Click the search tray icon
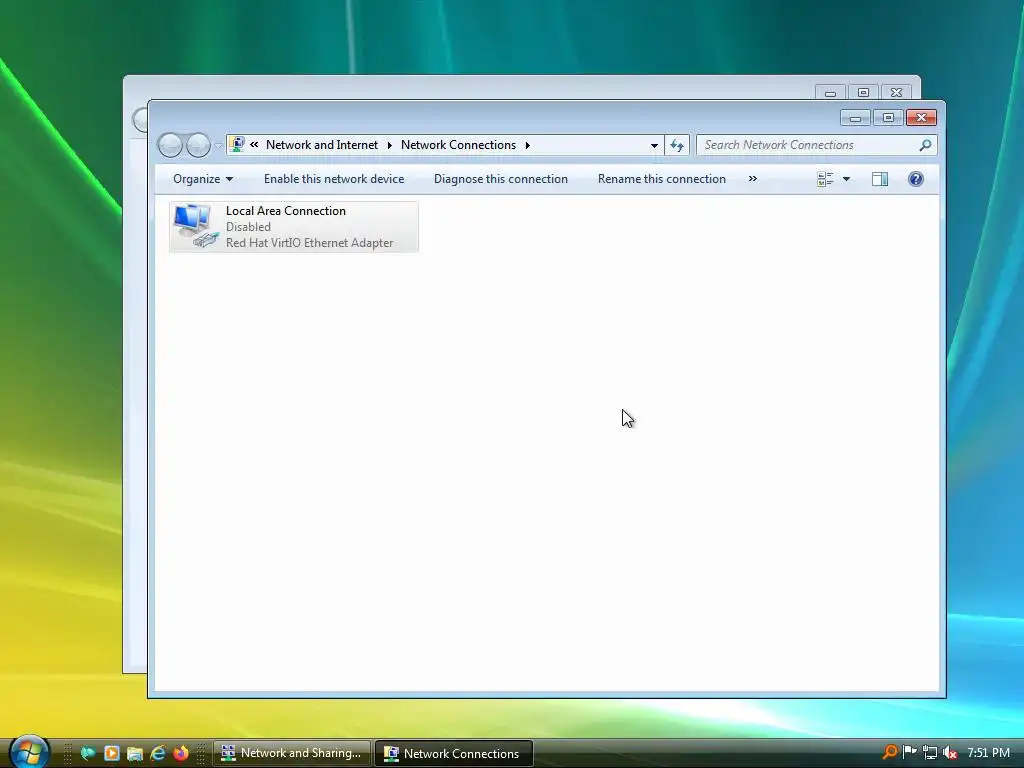This screenshot has width=1024, height=768. (x=889, y=752)
